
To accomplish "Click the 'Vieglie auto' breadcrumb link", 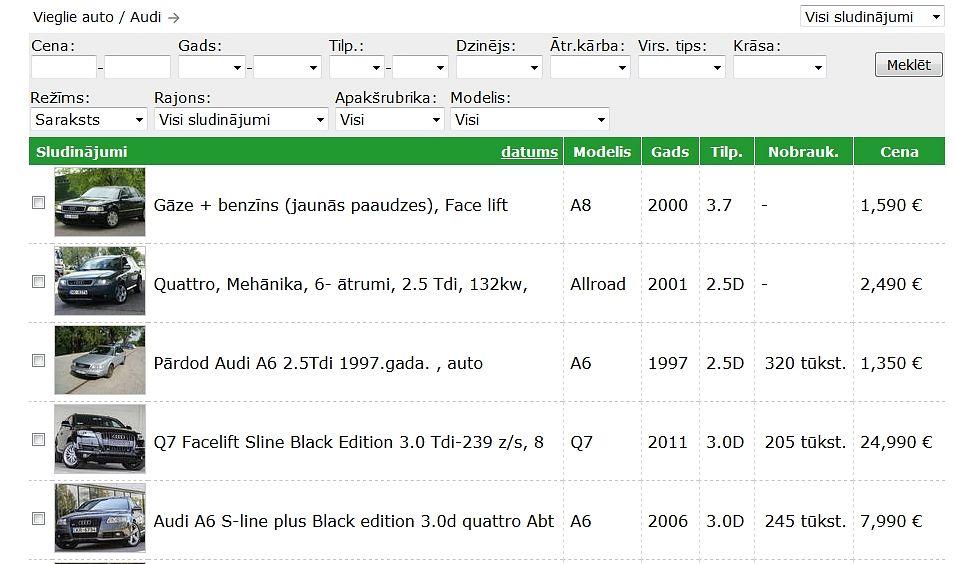I will point(73,17).
